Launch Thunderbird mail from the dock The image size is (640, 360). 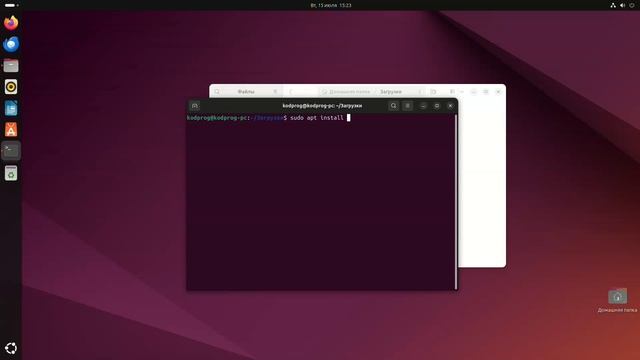(x=11, y=44)
